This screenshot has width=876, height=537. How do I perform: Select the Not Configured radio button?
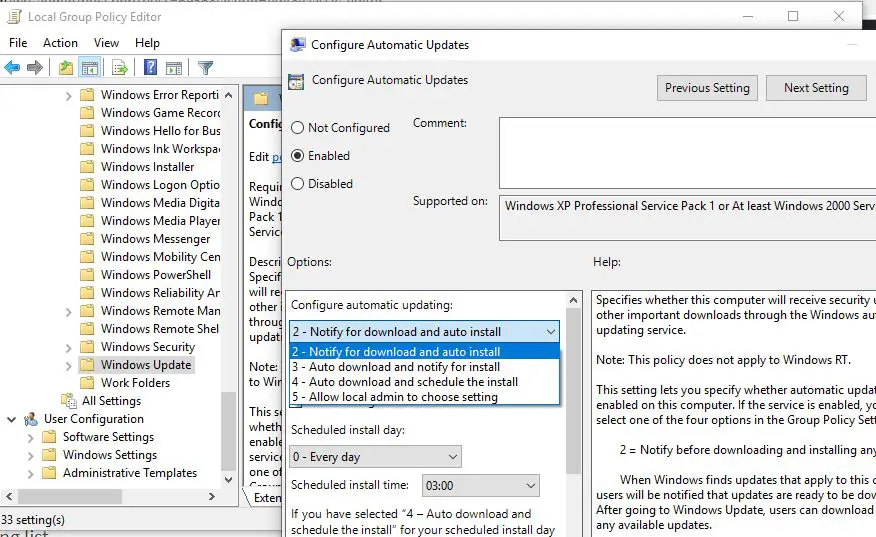pyautogui.click(x=297, y=128)
